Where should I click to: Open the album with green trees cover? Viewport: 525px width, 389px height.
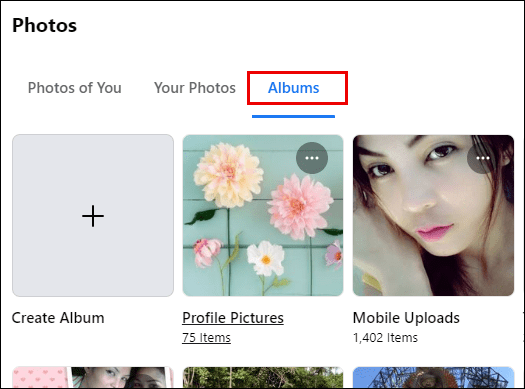click(x=263, y=378)
